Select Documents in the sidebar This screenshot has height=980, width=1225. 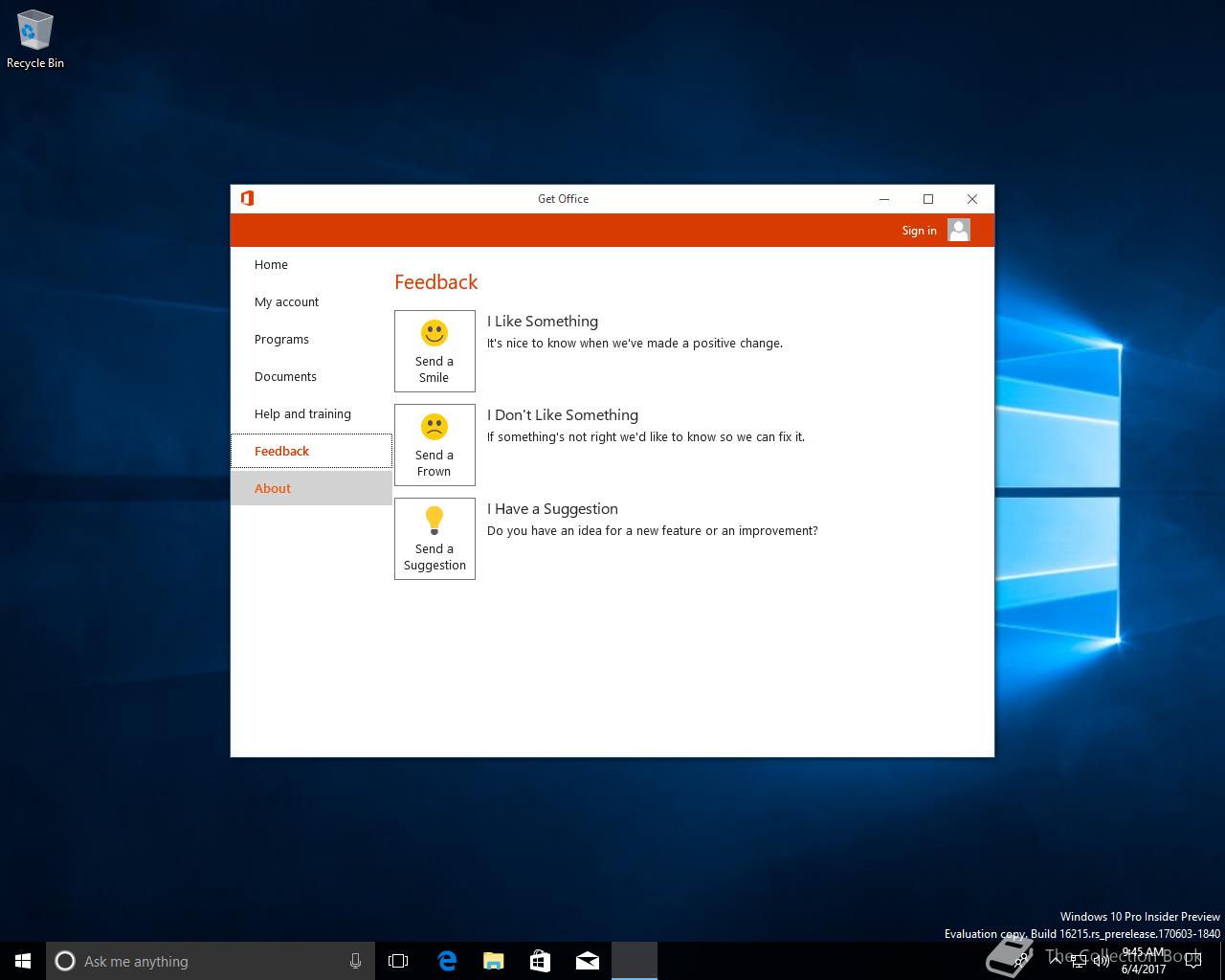pyautogui.click(x=311, y=377)
